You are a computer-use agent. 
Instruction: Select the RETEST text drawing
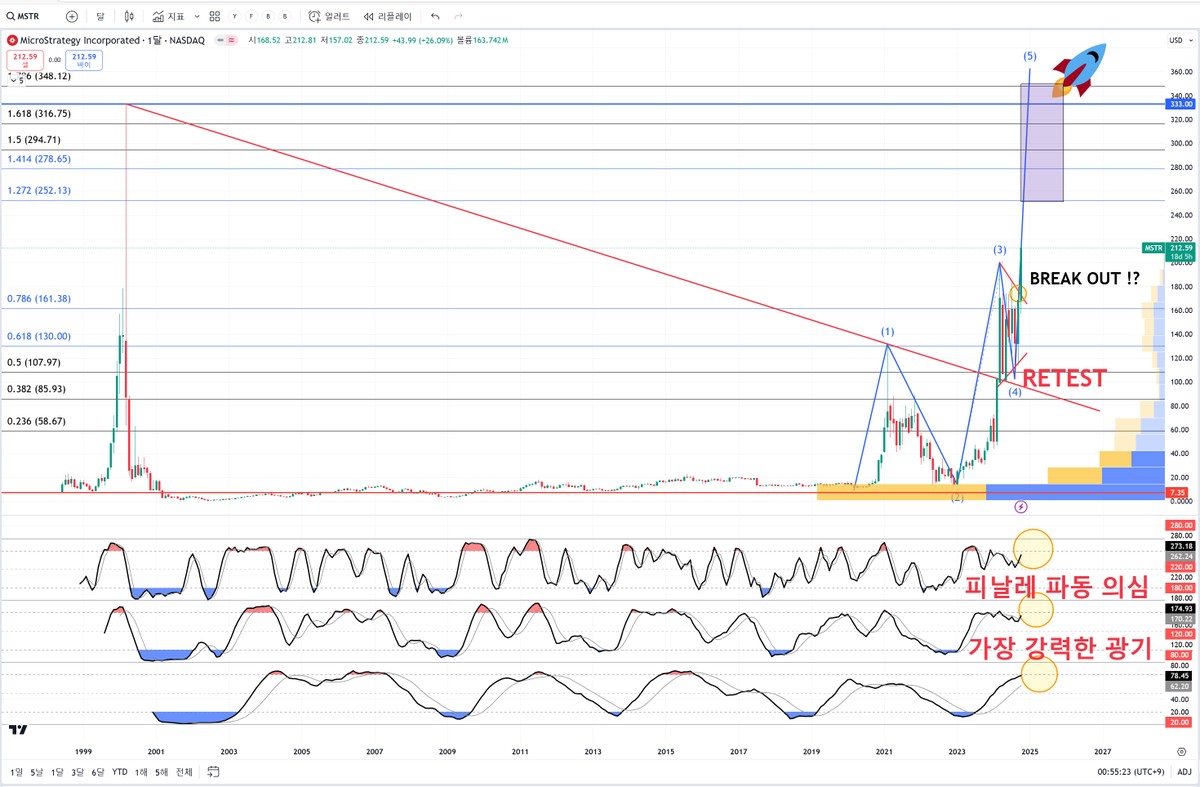click(x=1065, y=378)
